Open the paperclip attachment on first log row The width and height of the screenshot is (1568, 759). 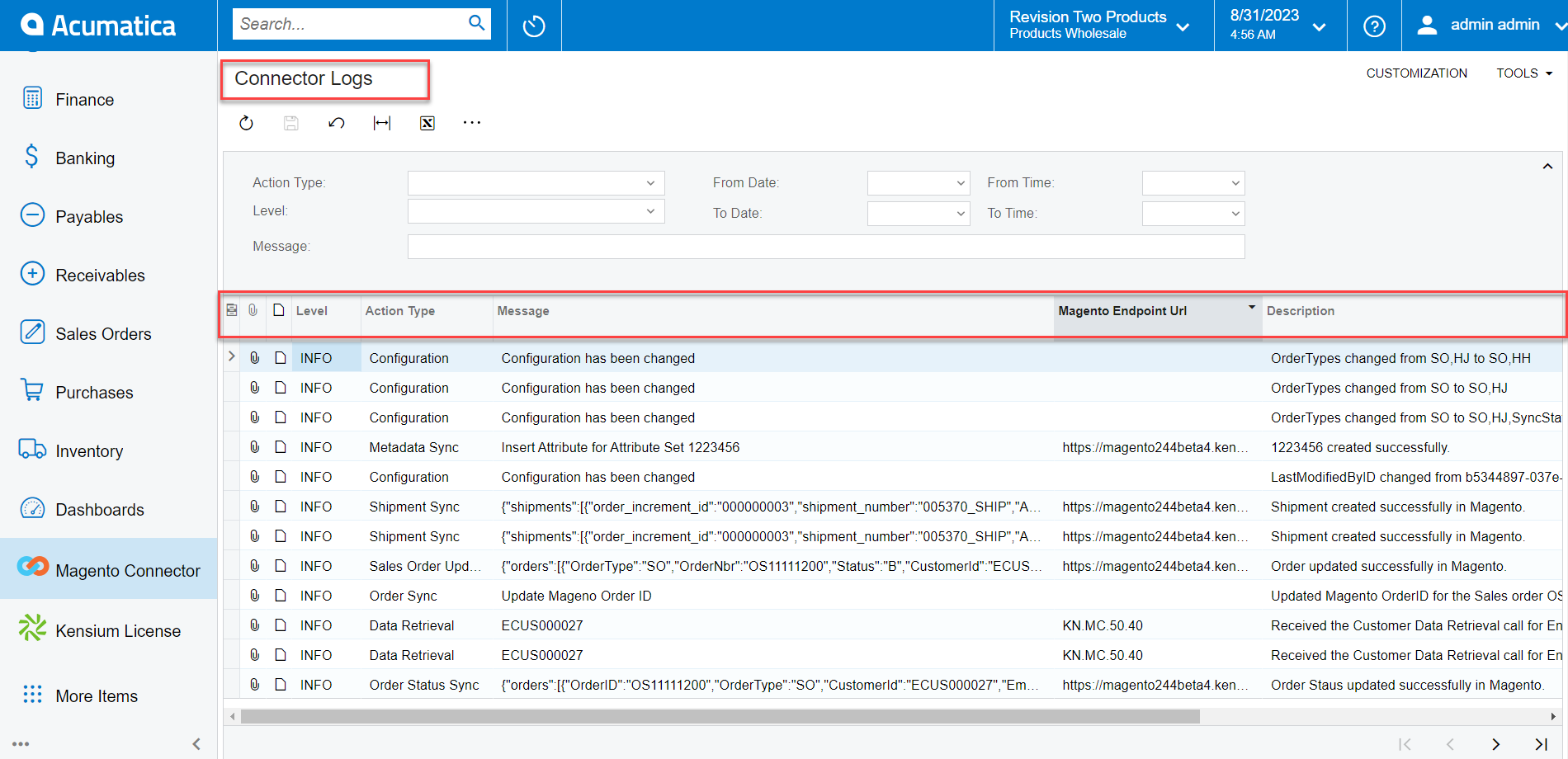click(x=254, y=357)
